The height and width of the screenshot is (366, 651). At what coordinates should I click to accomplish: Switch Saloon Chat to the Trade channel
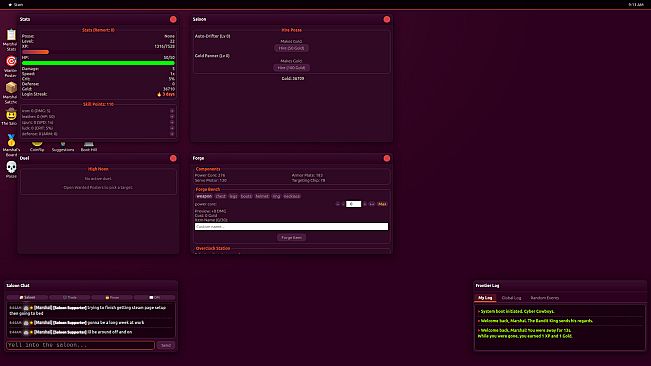click(x=70, y=298)
